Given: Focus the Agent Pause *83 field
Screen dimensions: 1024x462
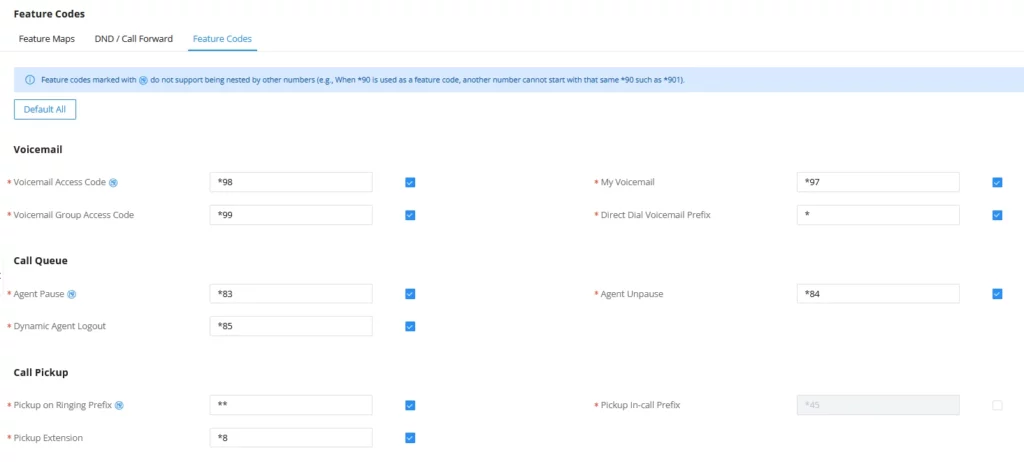Looking at the screenshot, I should pos(291,294).
